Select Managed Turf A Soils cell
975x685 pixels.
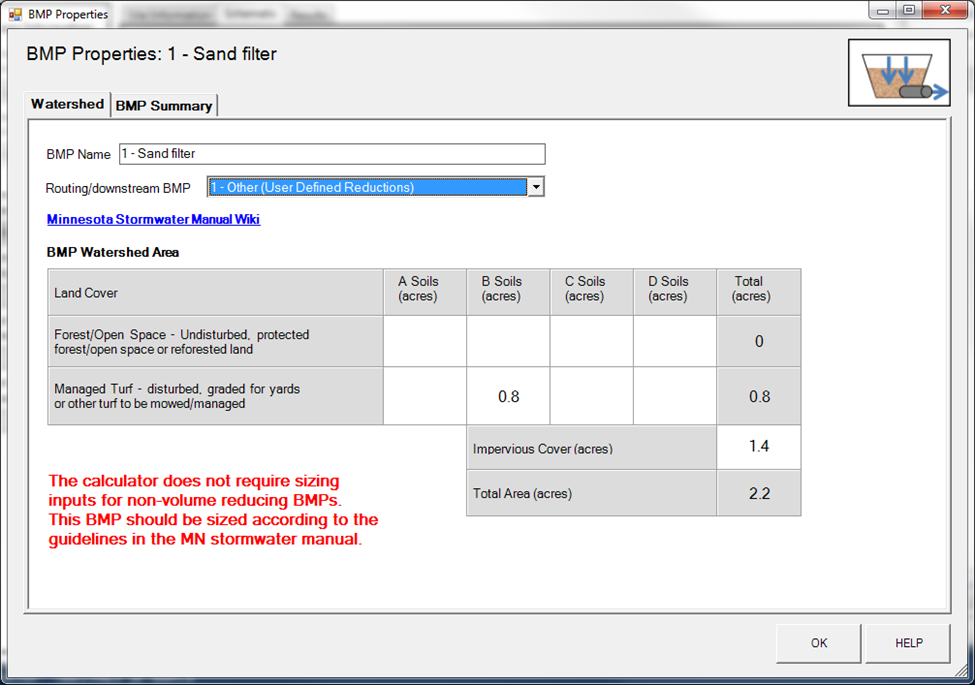(x=424, y=396)
